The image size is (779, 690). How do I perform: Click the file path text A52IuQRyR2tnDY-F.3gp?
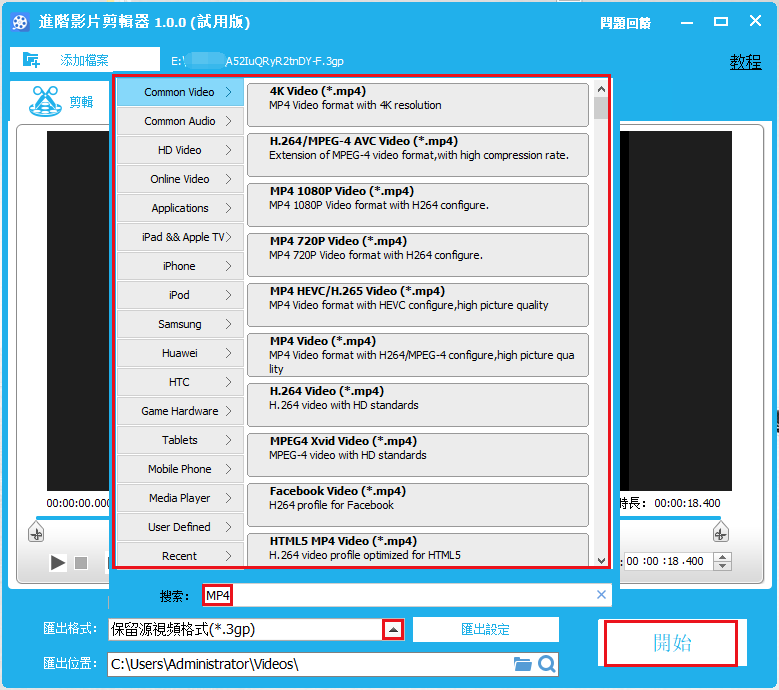coord(284,61)
